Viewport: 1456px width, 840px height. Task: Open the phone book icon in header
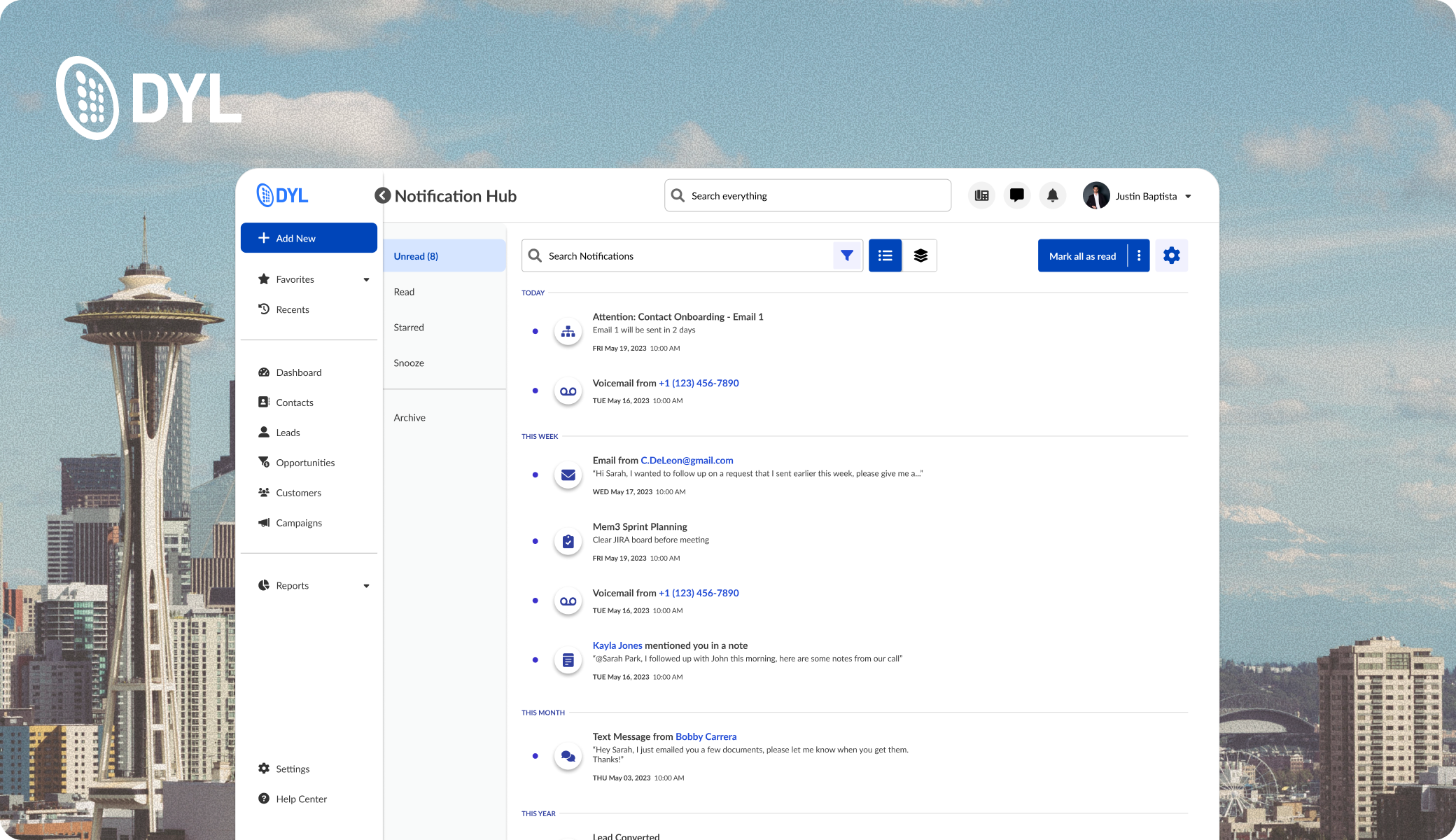click(981, 195)
